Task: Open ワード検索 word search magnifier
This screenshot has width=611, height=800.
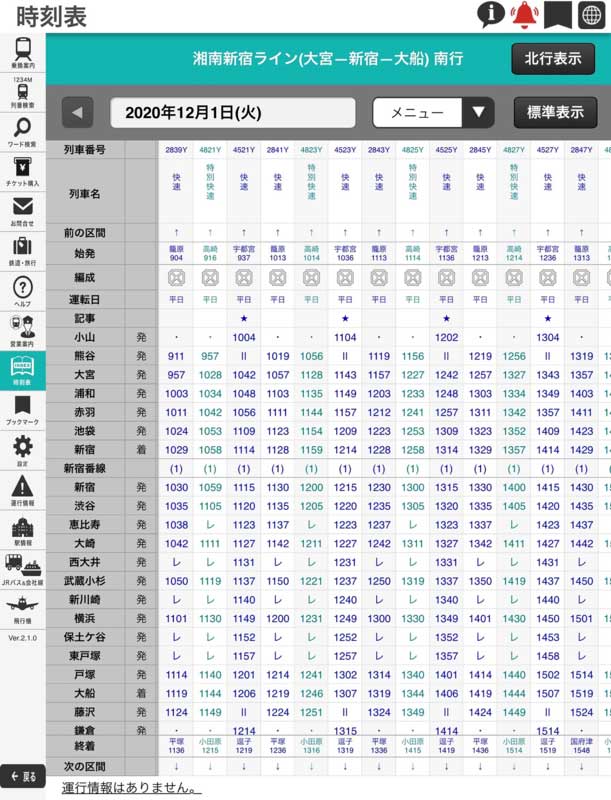Action: (x=23, y=132)
